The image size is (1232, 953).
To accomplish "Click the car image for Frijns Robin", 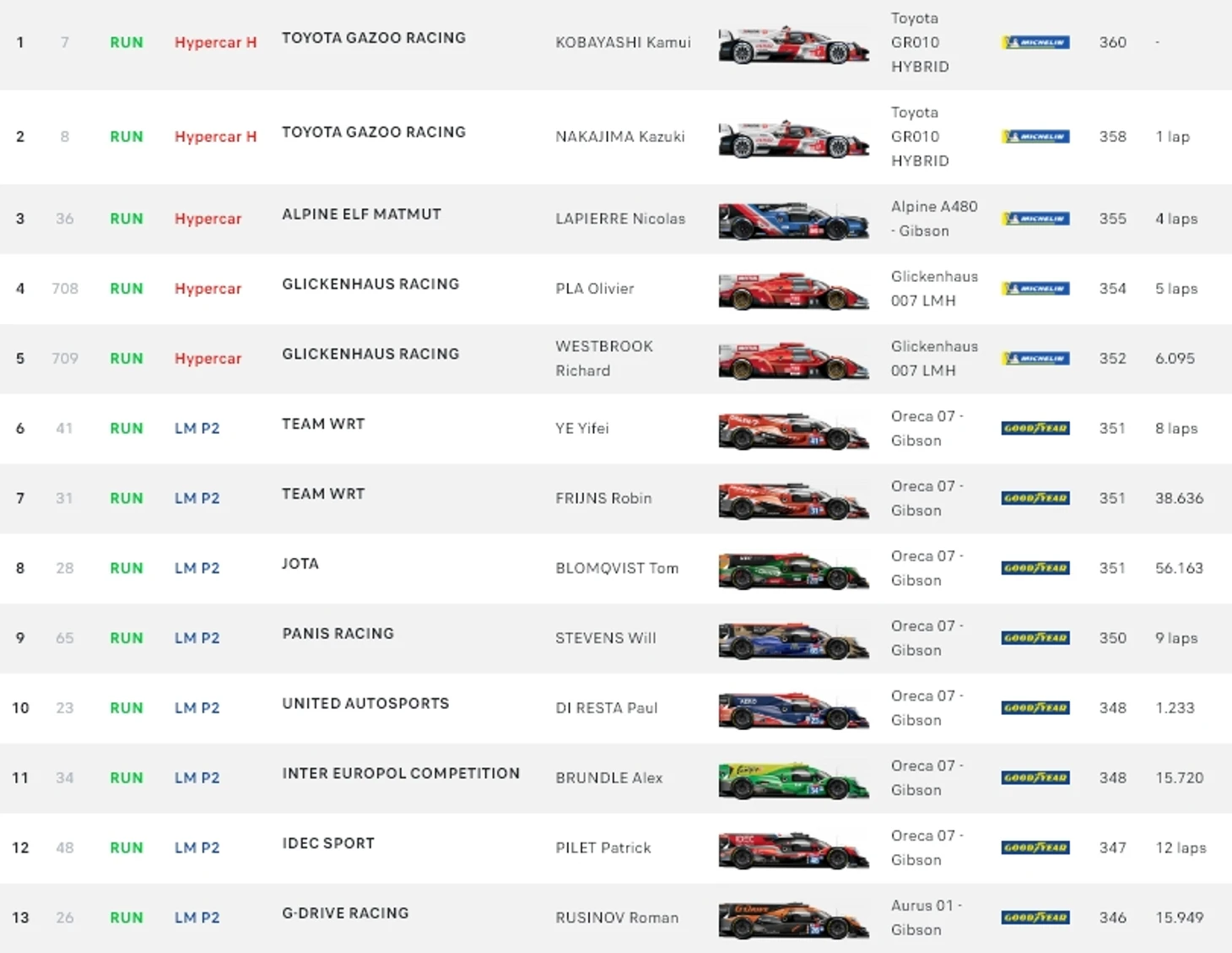I will click(793, 501).
